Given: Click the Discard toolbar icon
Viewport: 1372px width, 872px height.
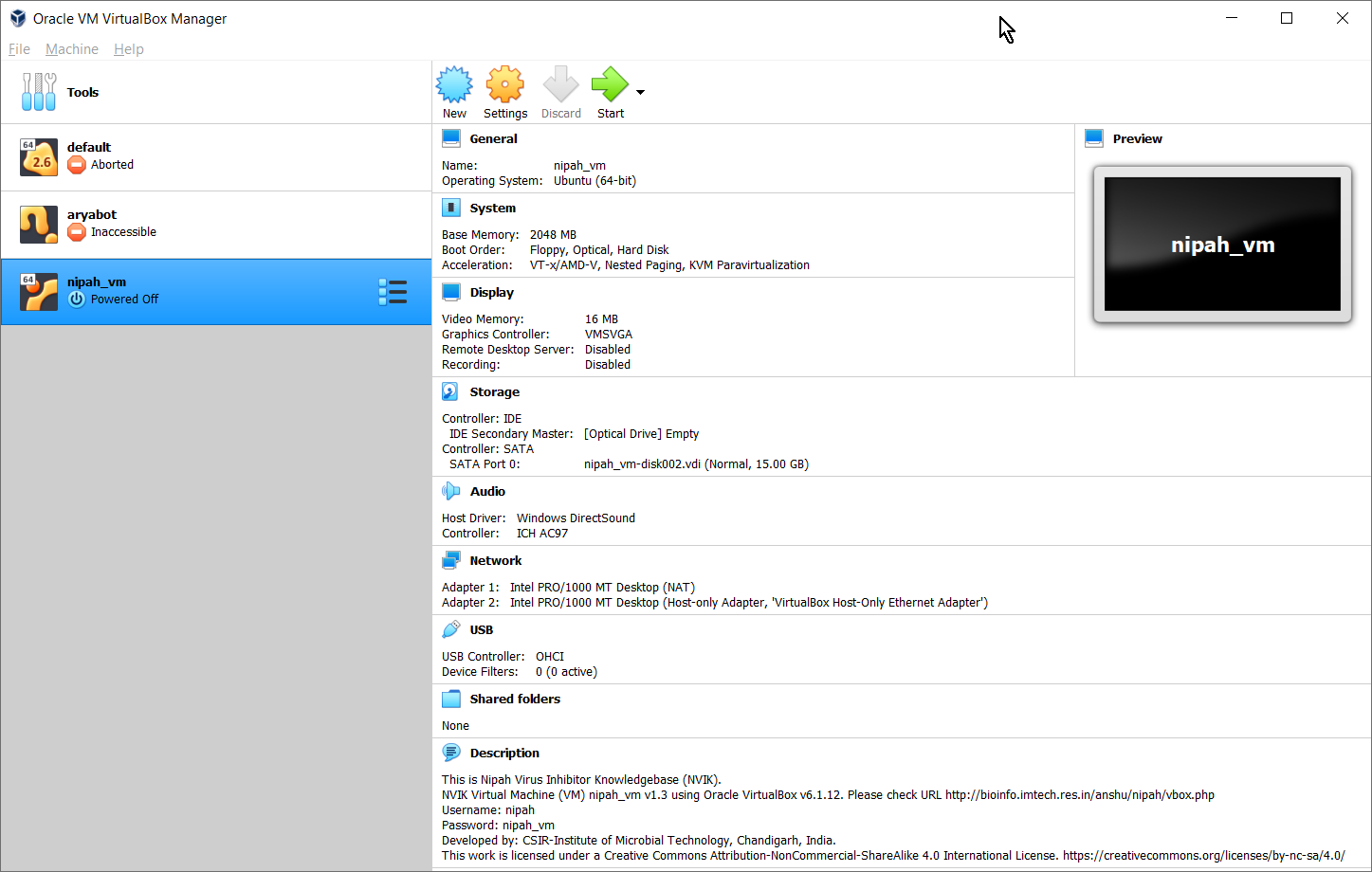Looking at the screenshot, I should (x=560, y=85).
